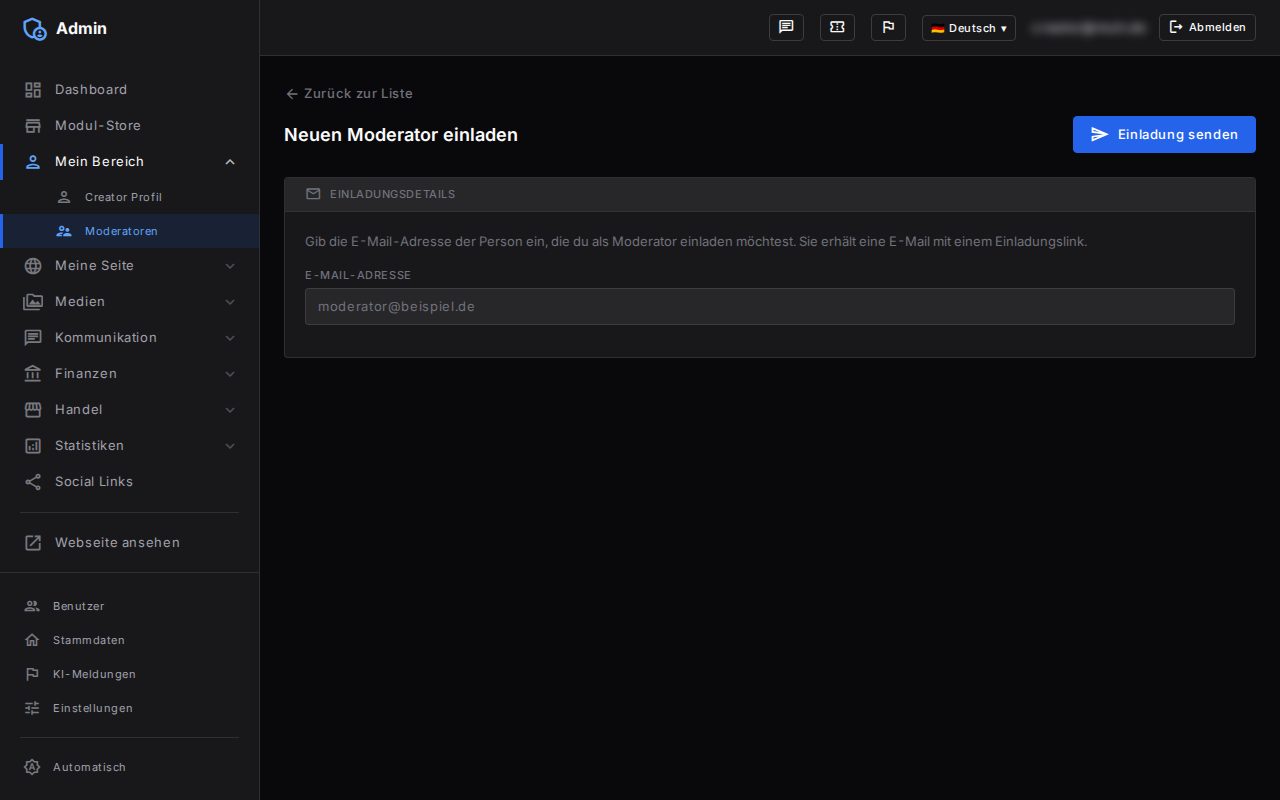Expand the Finanzen chevron
Viewport: 1280px width, 800px height.
[230, 374]
